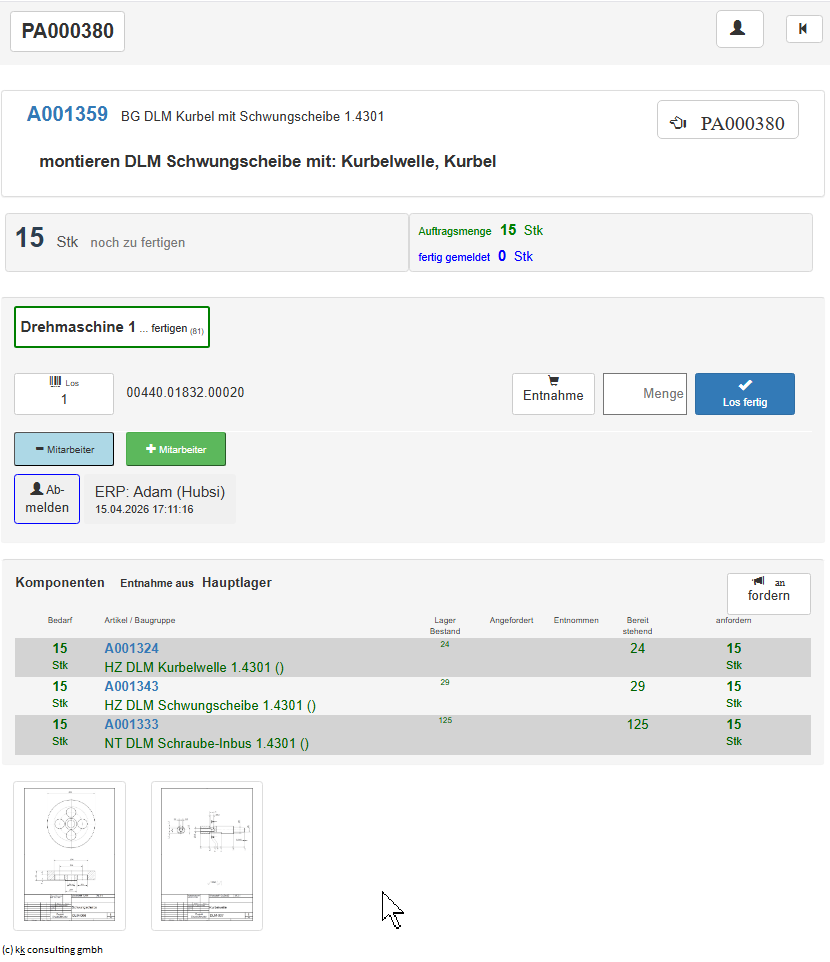Open component link A001343

131,686
